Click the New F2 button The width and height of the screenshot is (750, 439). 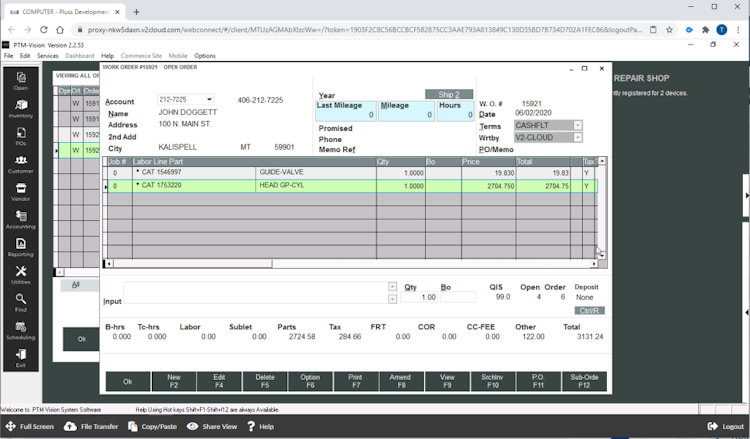tap(174, 382)
